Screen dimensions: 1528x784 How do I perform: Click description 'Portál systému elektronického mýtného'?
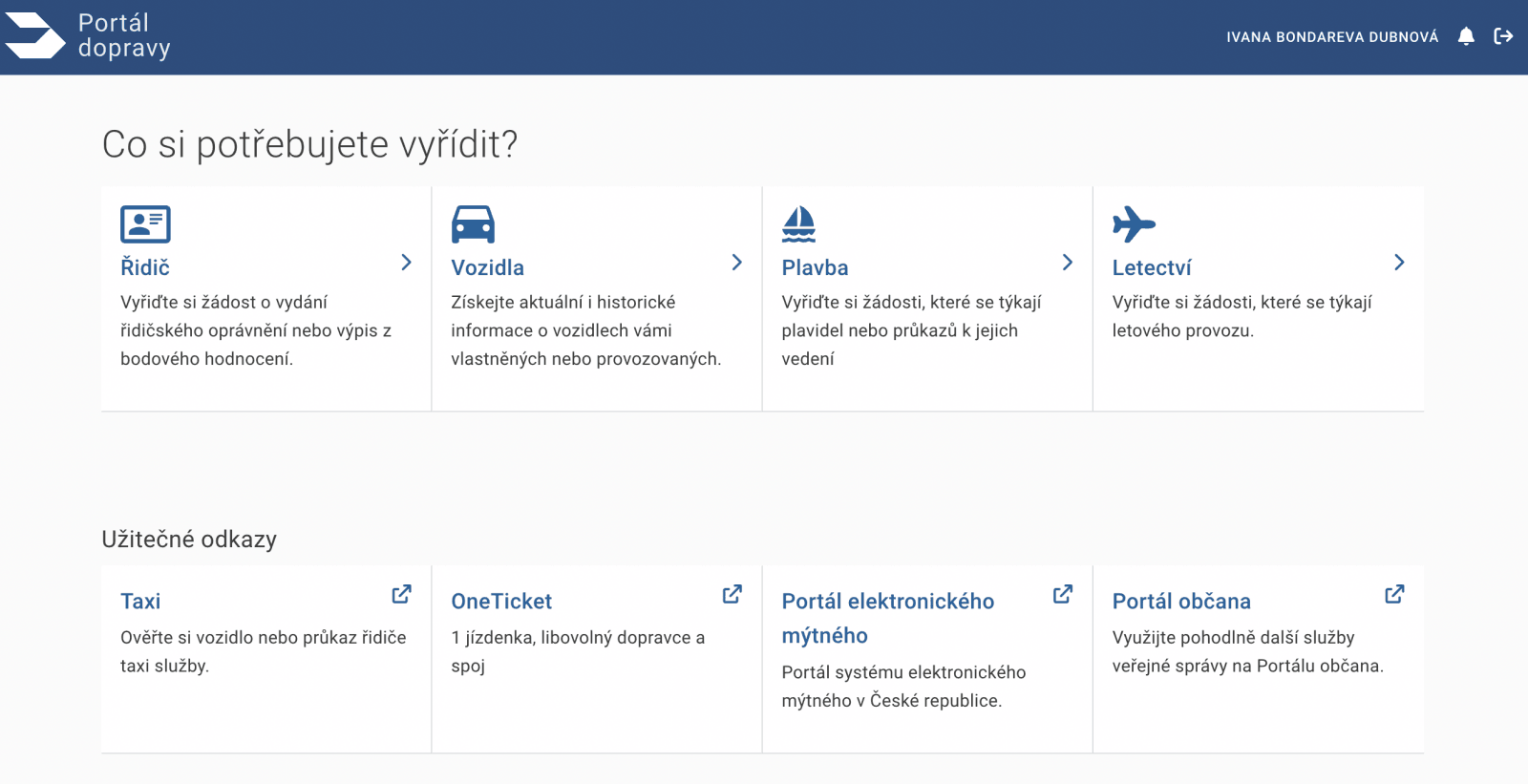tap(903, 687)
